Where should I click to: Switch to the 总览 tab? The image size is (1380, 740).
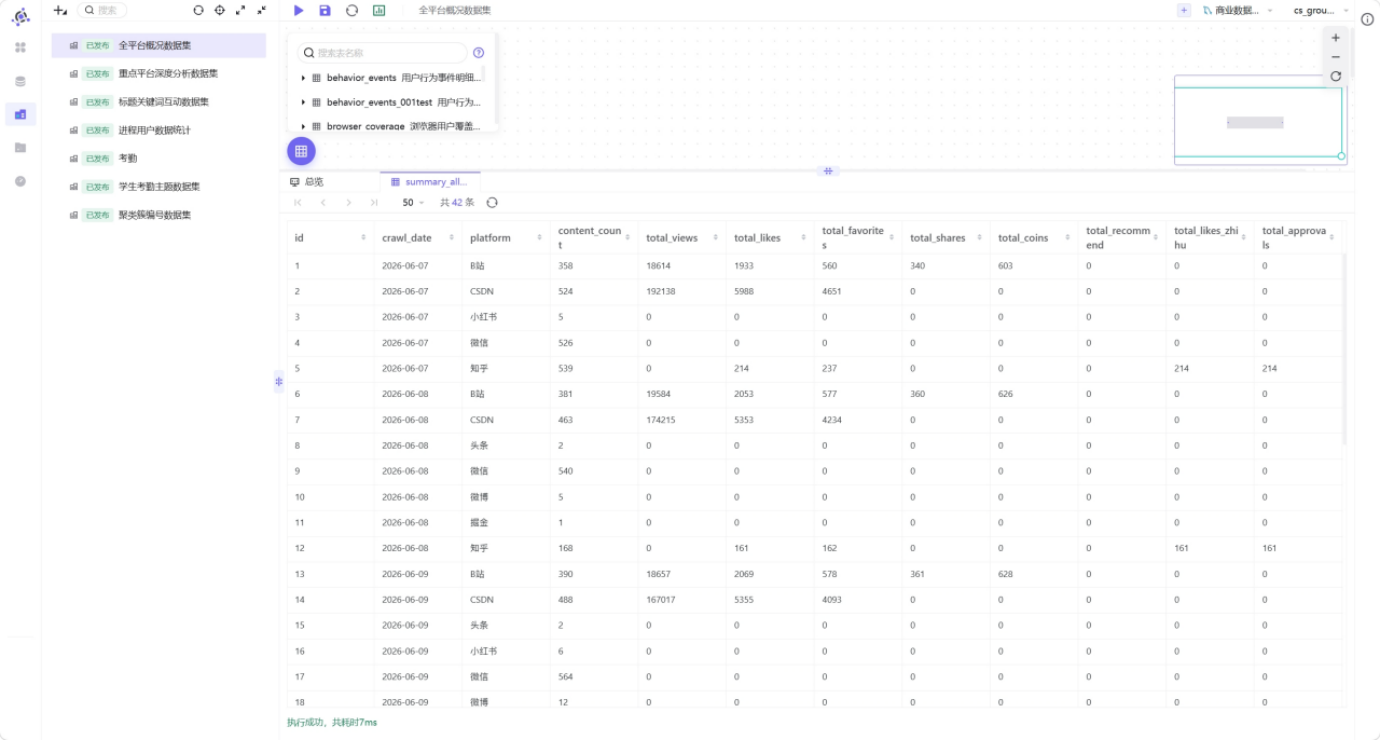coord(307,182)
